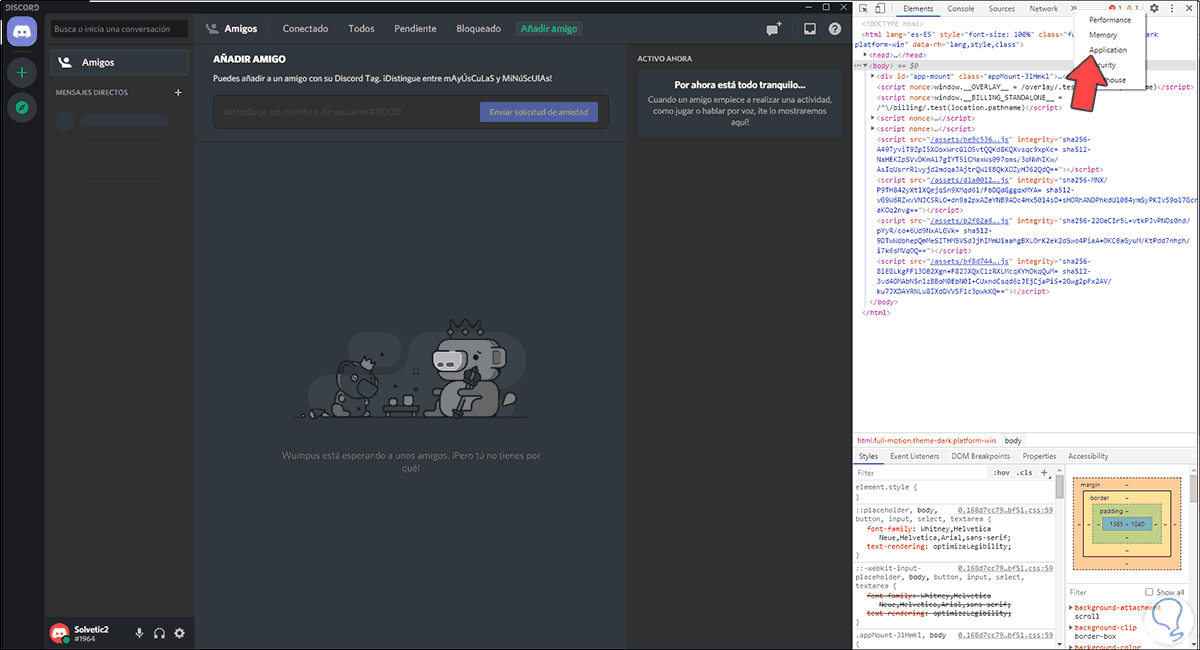
Task: Click the add a server plus icon
Action: click(x=21, y=72)
